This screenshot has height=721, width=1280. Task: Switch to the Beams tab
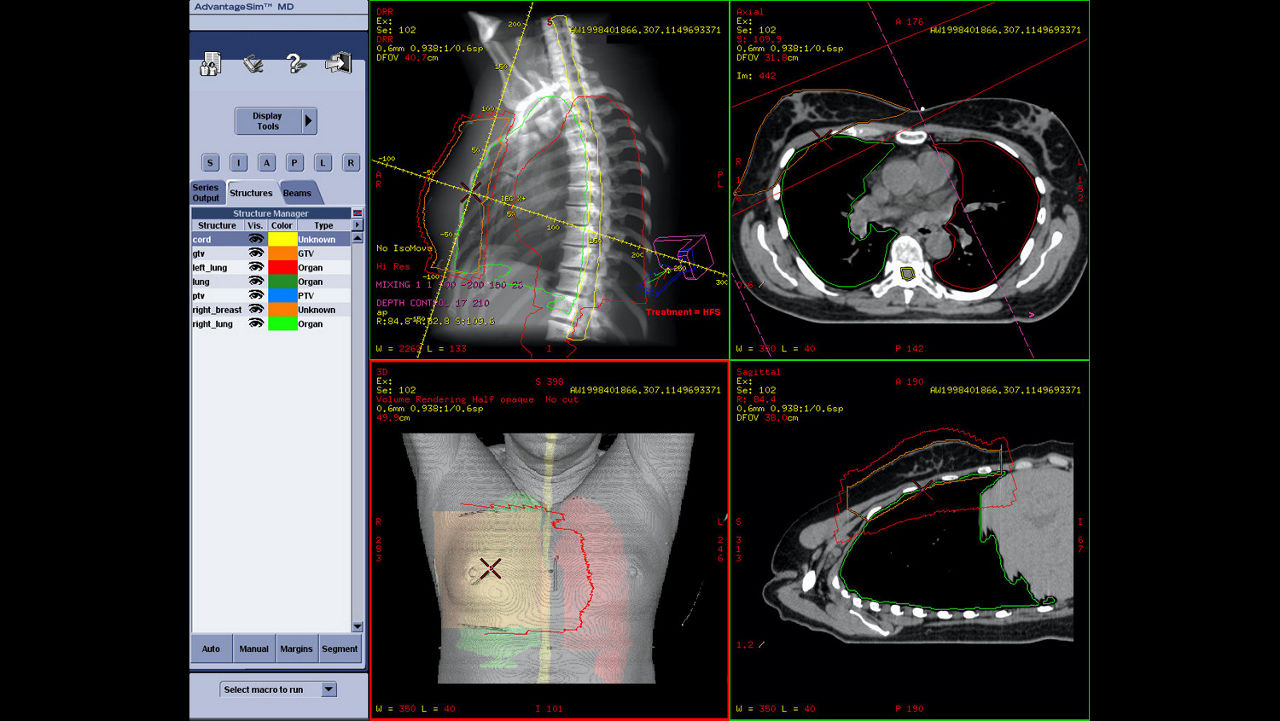tap(297, 193)
